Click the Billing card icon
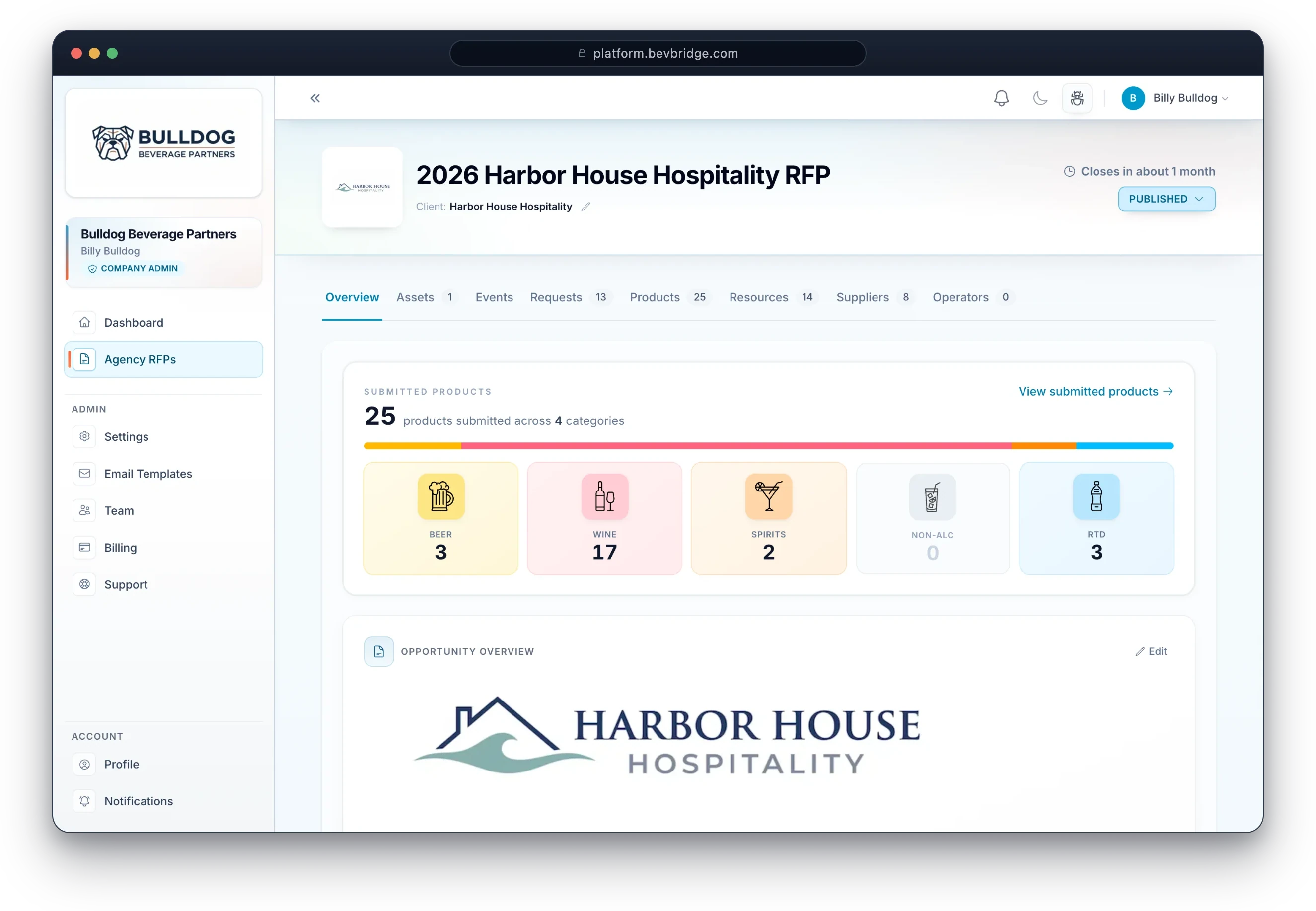Screen dimensions: 1316x911 [x=84, y=548]
